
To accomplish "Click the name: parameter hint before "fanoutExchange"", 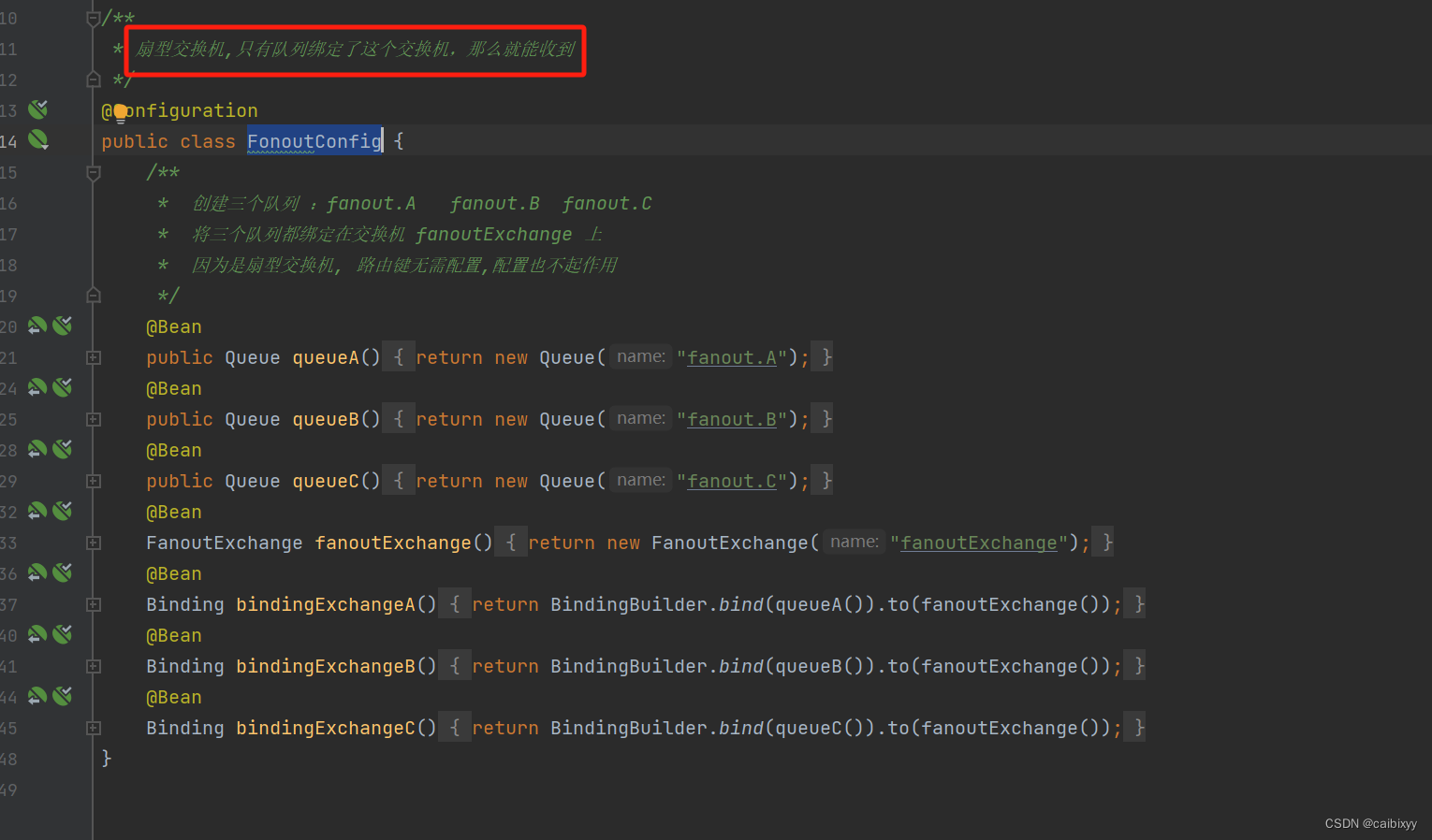I will click(x=855, y=542).
